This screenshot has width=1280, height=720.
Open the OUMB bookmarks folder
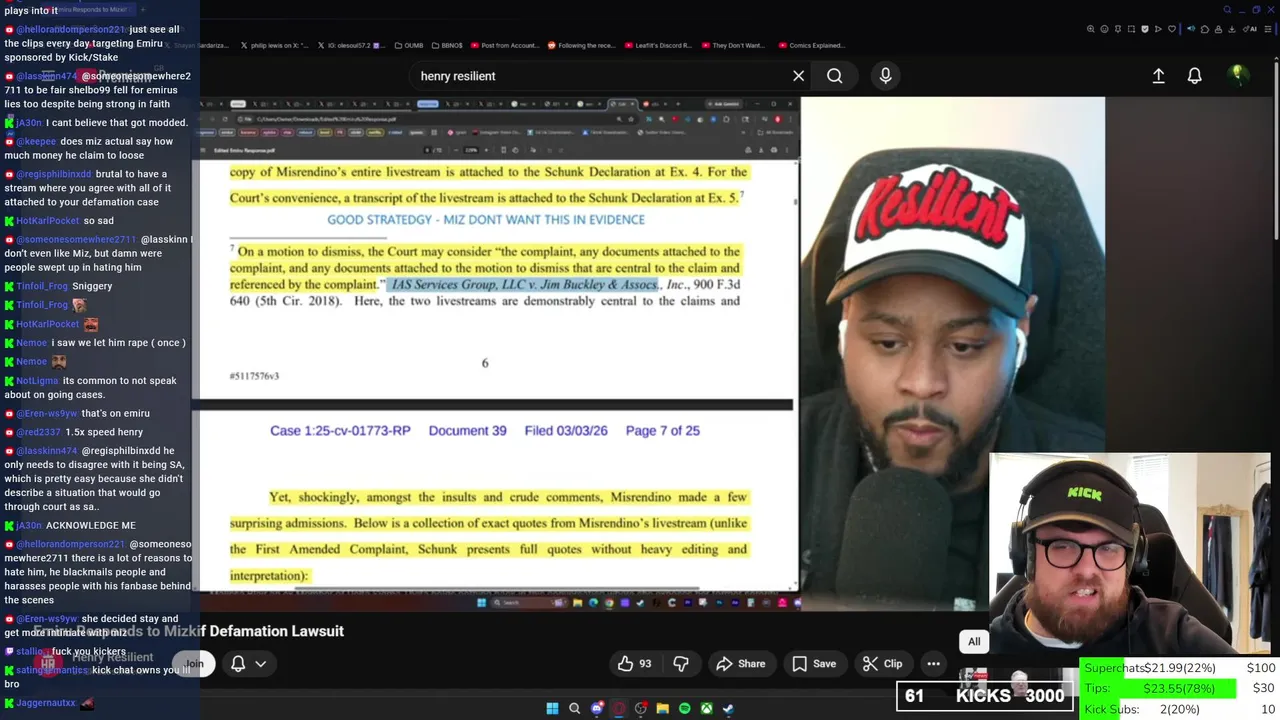tap(411, 45)
